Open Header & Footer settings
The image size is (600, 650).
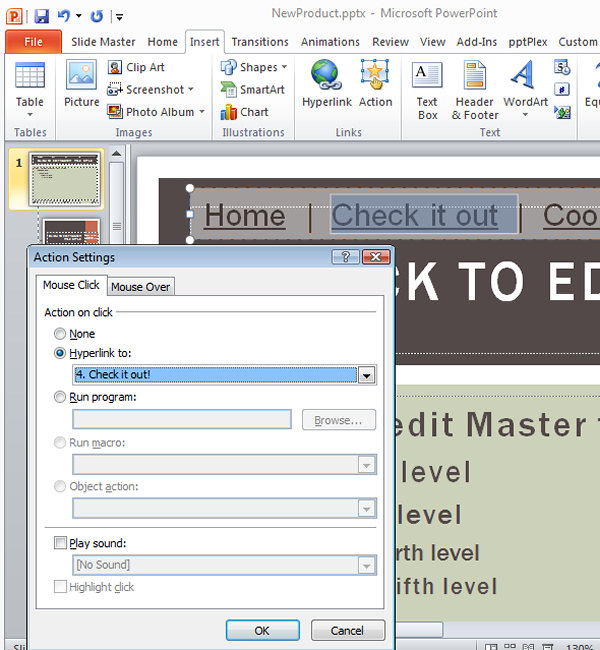pos(475,90)
